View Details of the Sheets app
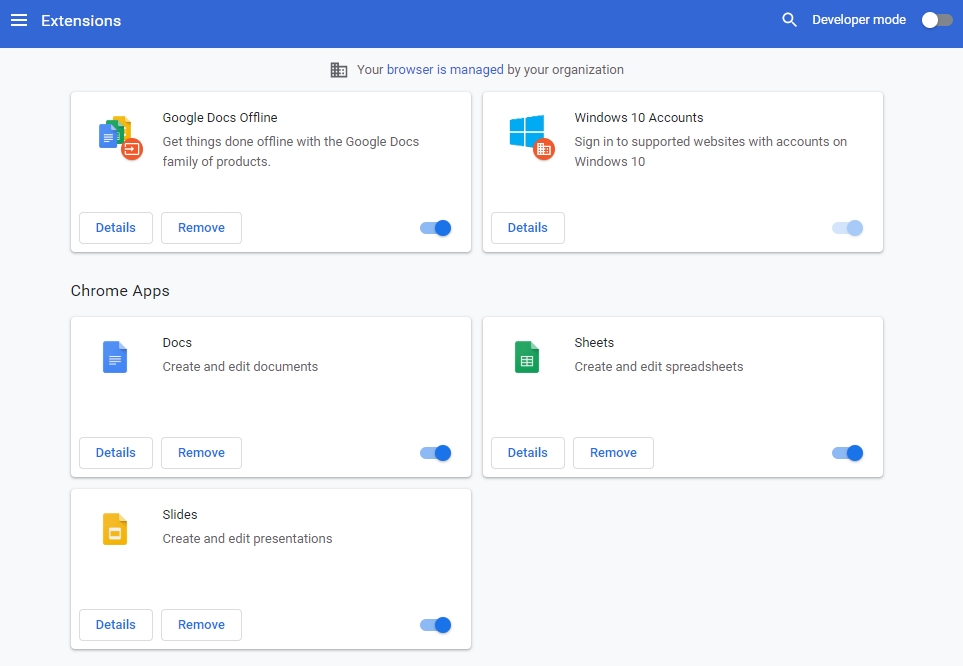Screen dimensions: 963x666 pyautogui.click(x=528, y=453)
